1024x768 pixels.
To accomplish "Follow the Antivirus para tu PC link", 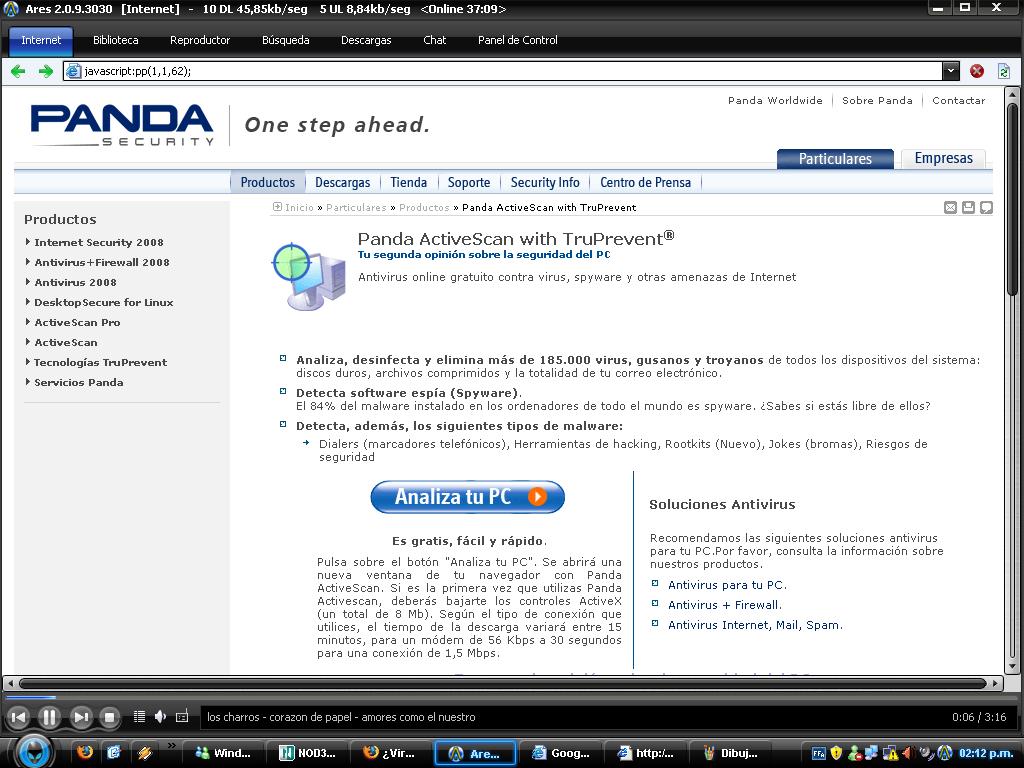I will coord(727,585).
